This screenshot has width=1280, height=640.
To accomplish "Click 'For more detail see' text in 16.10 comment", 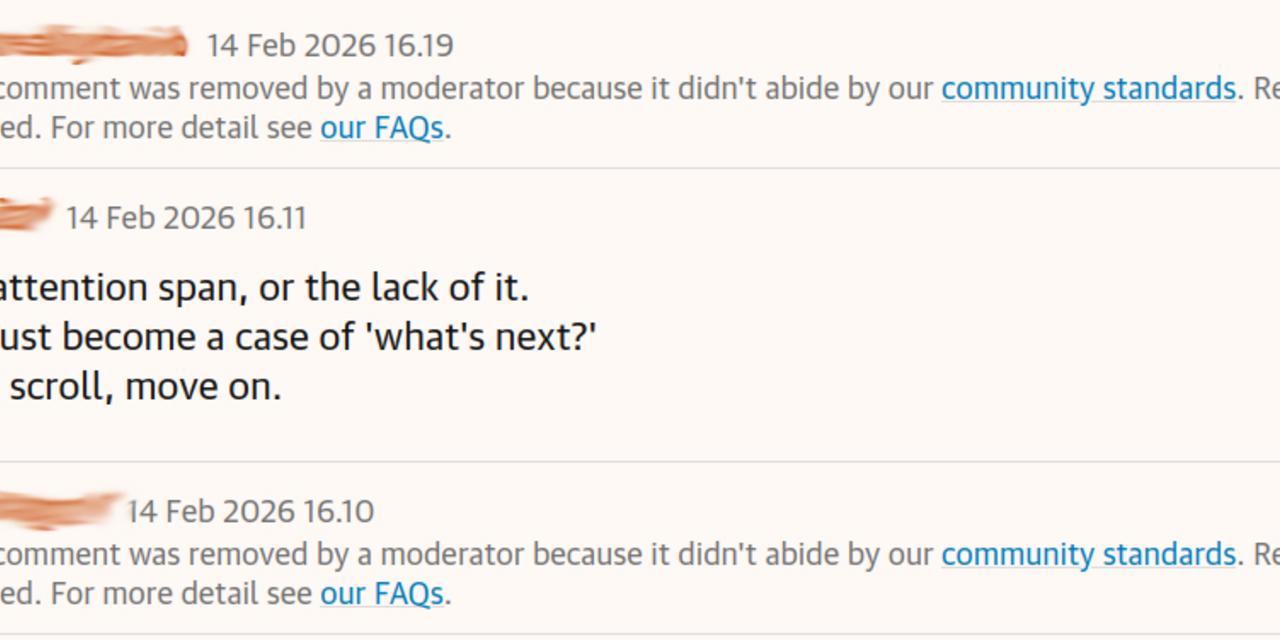I will point(181,595).
